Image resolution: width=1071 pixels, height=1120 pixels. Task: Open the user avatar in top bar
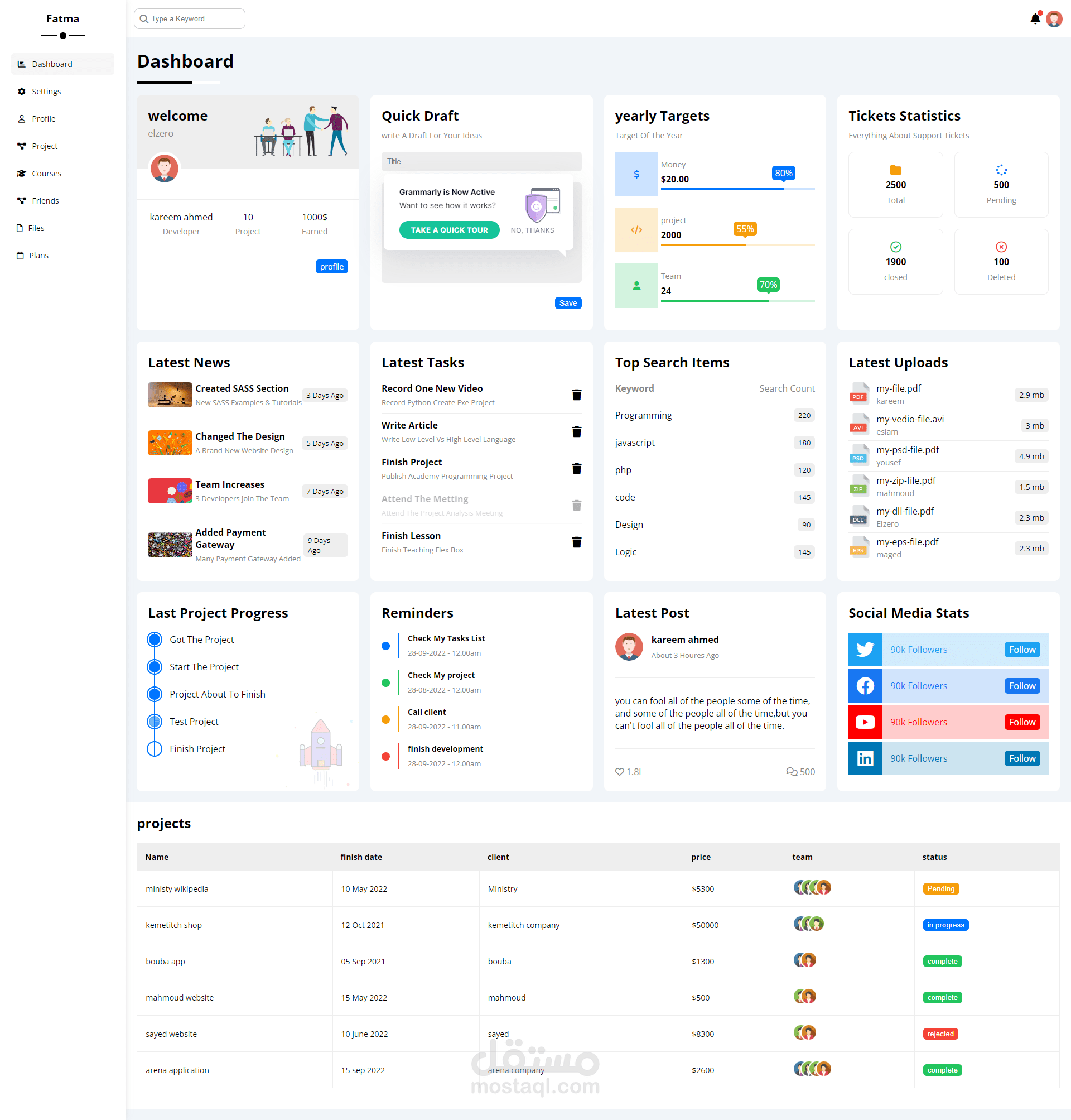coord(1054,19)
